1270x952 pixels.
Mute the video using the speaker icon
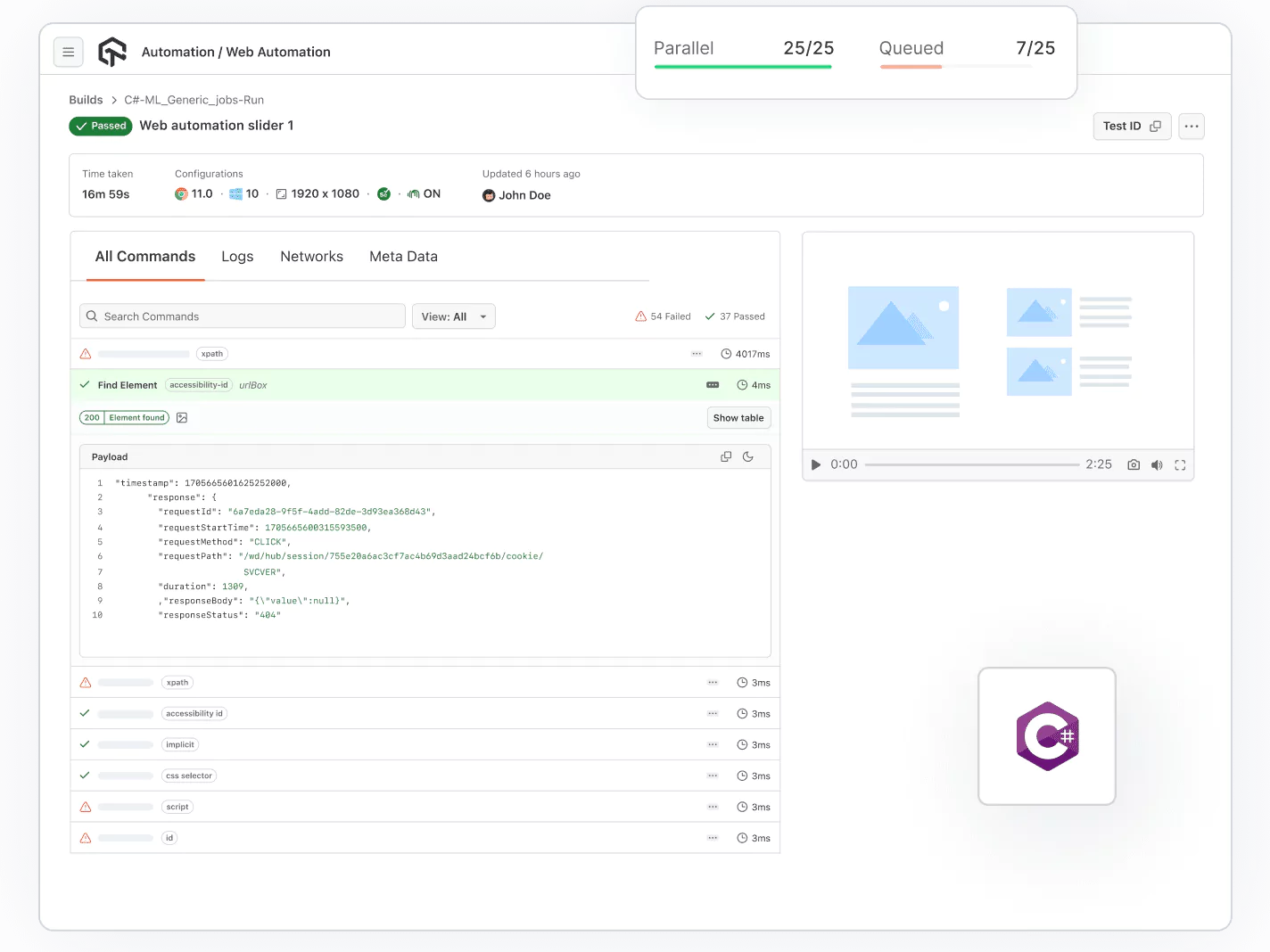point(1157,464)
